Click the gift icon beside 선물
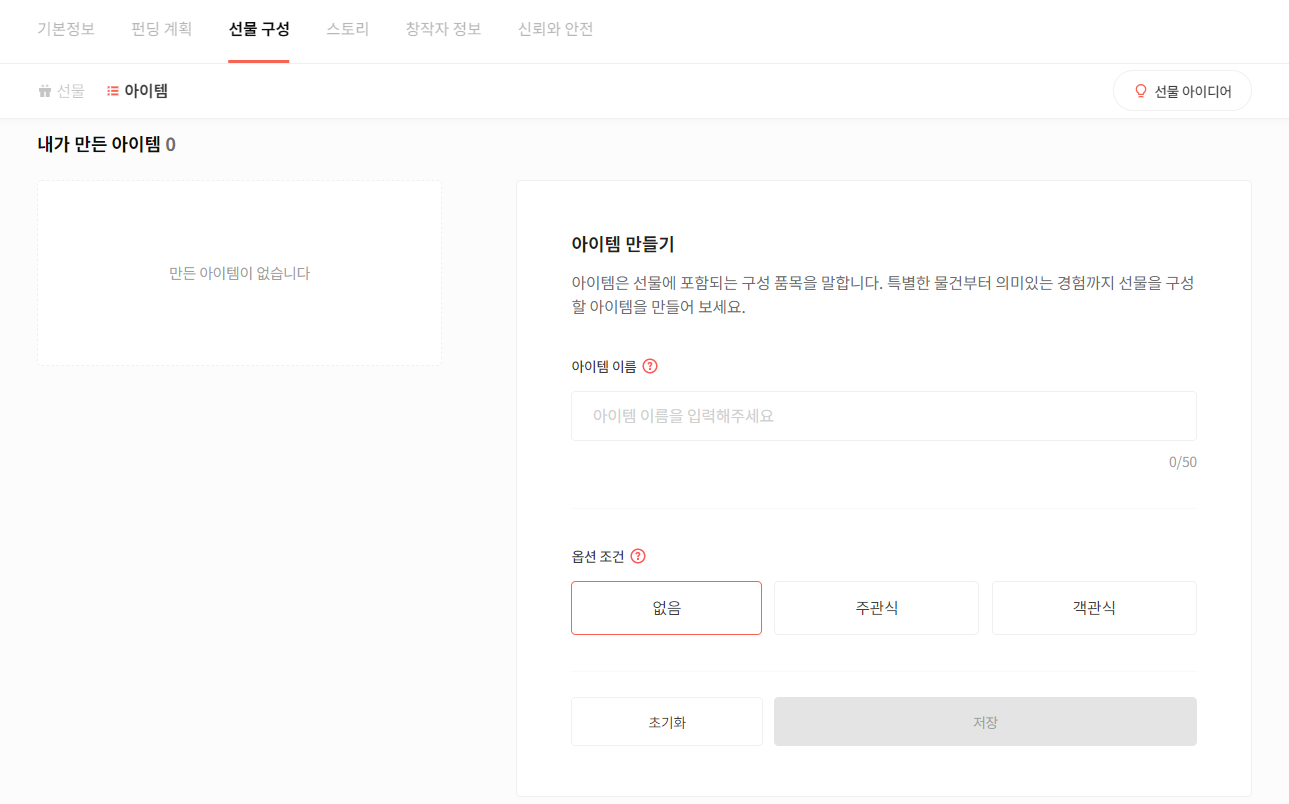This screenshot has height=804, width=1289. 45,91
